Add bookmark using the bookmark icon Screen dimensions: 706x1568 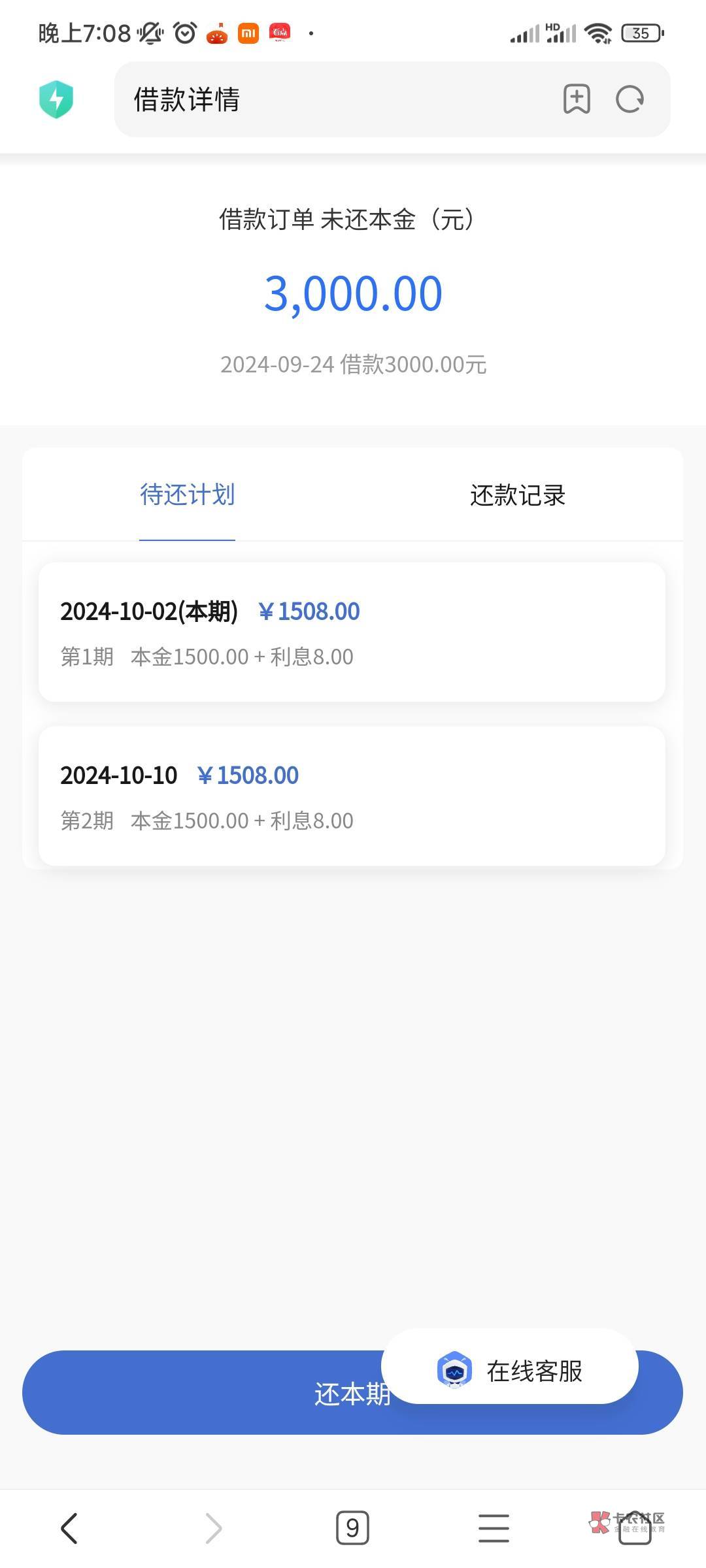coord(577,99)
